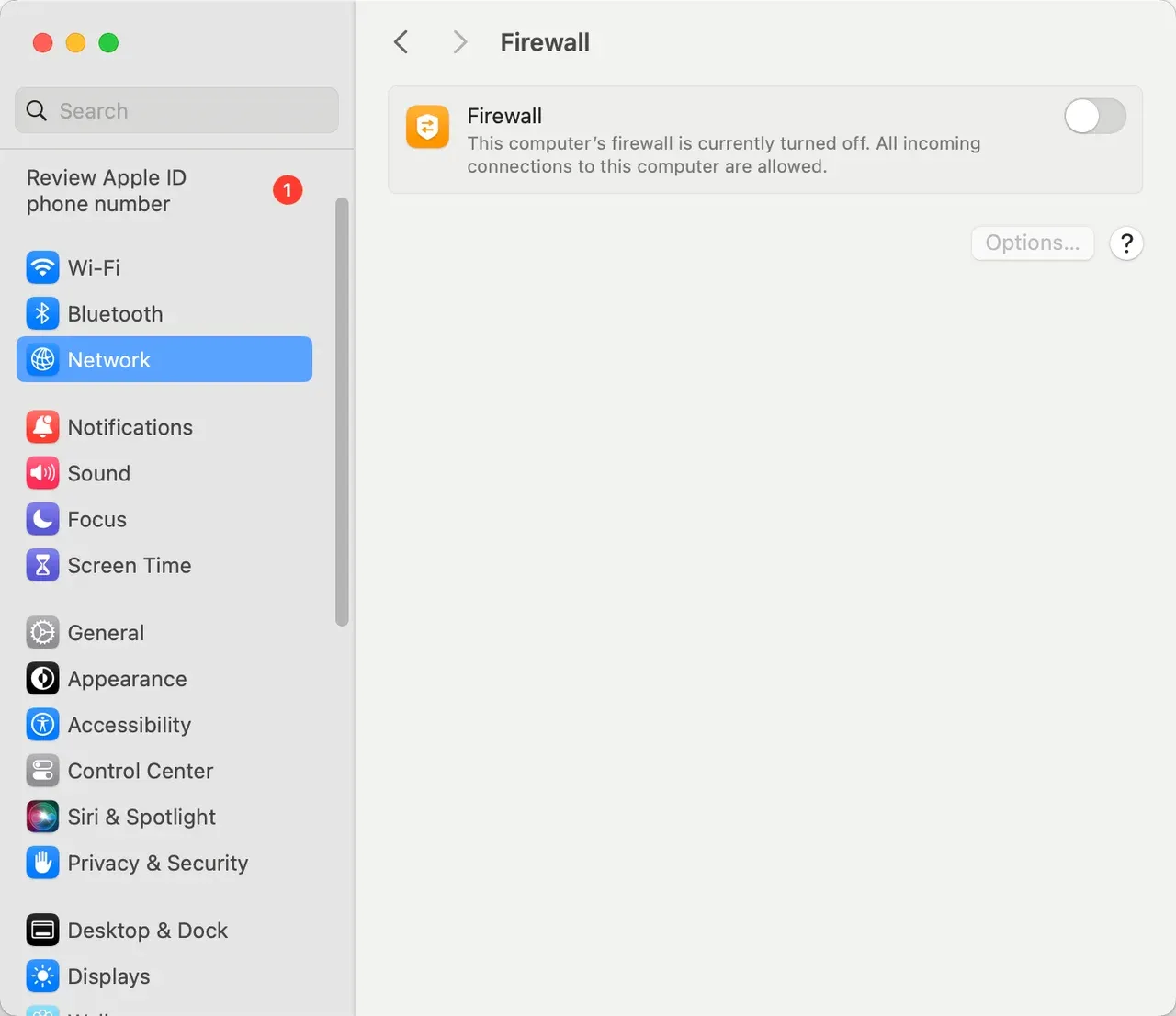Click the Bluetooth icon in sidebar
The height and width of the screenshot is (1016, 1176).
(42, 313)
